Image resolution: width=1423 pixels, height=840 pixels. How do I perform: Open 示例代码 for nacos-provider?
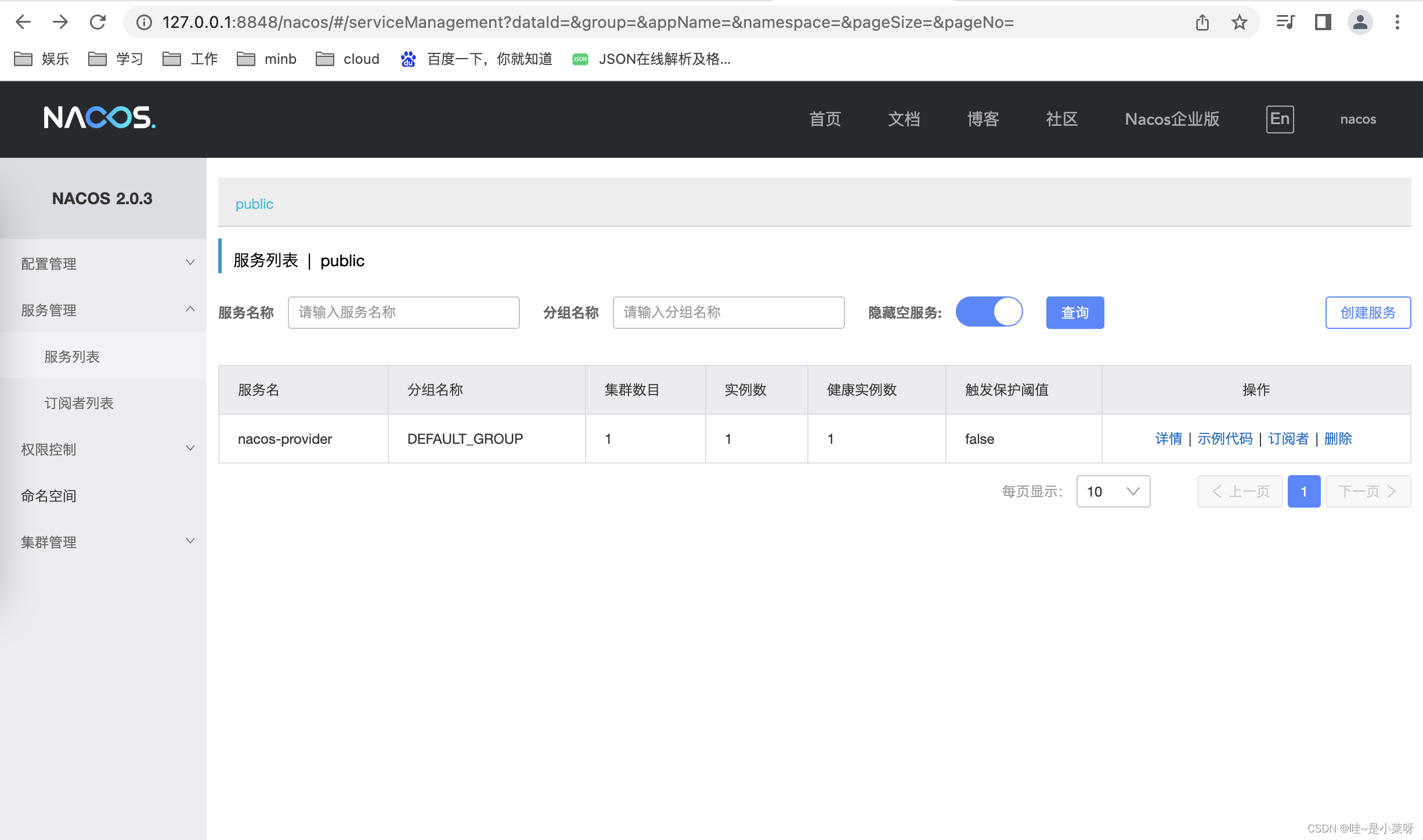1225,439
